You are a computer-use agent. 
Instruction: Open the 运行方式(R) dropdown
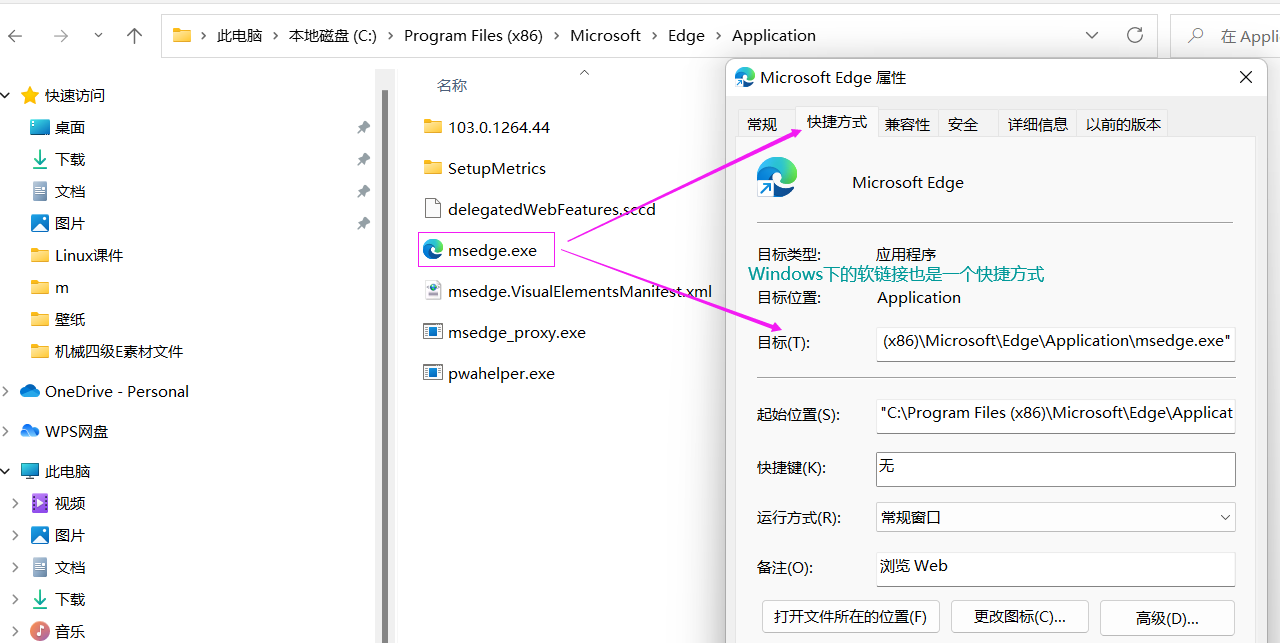1056,517
